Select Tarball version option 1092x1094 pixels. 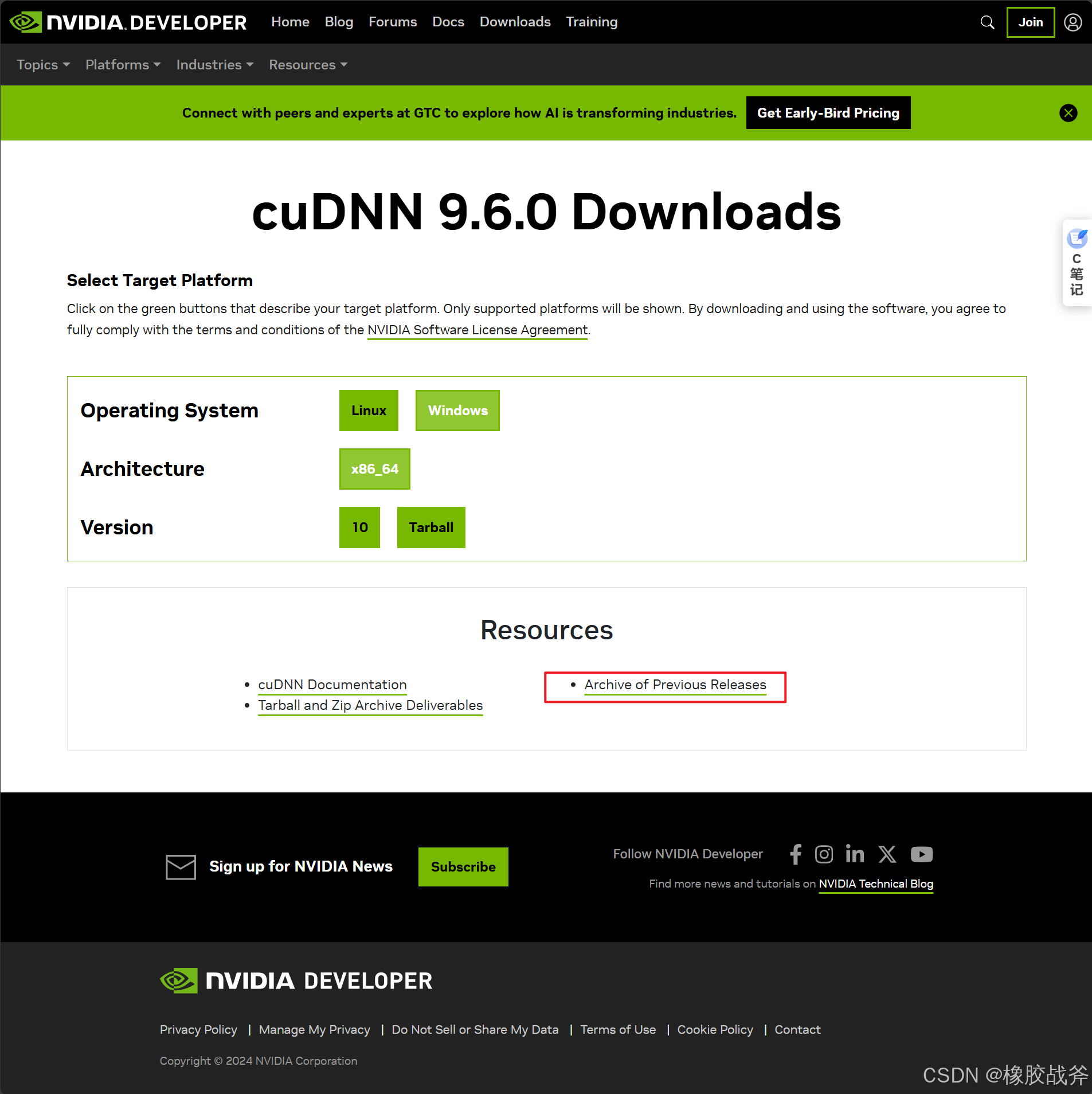pyautogui.click(x=431, y=528)
